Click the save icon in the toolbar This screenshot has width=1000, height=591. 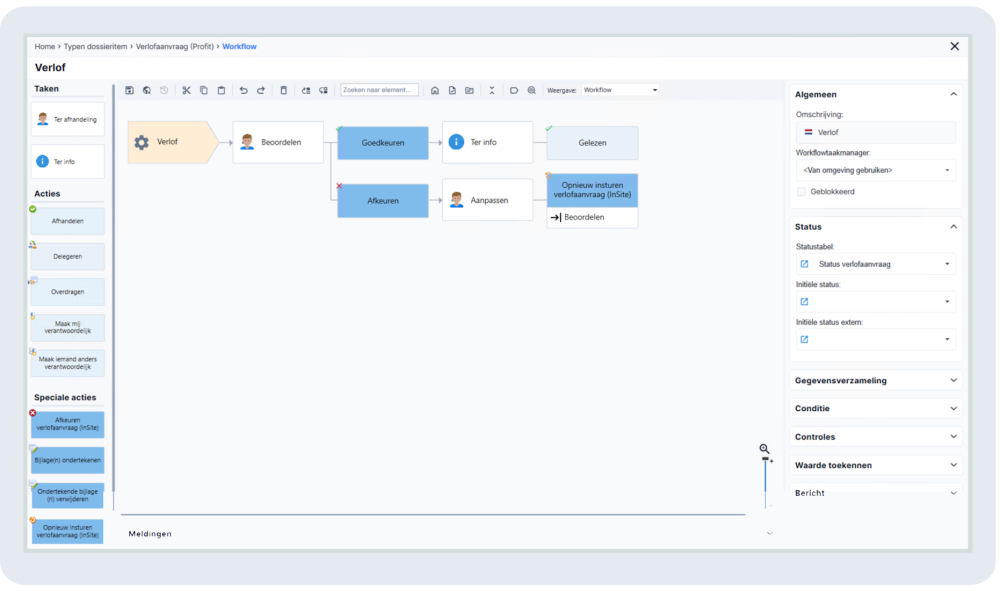coord(129,90)
